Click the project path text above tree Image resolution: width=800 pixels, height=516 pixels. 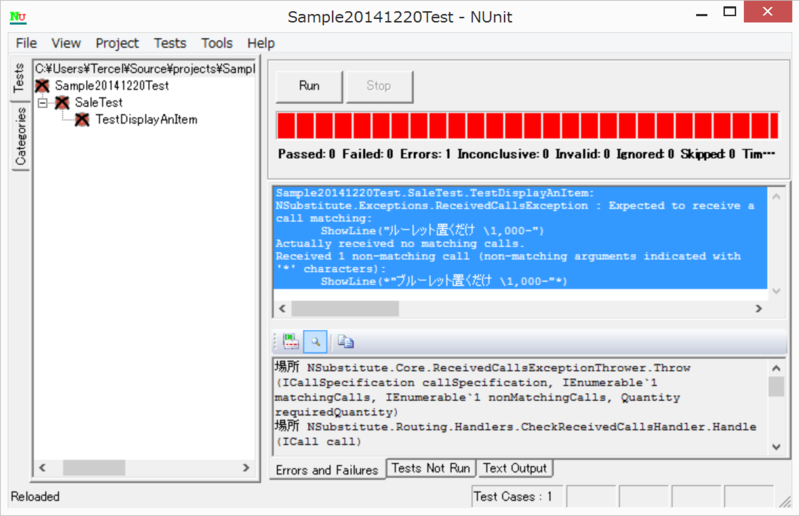click(x=145, y=68)
